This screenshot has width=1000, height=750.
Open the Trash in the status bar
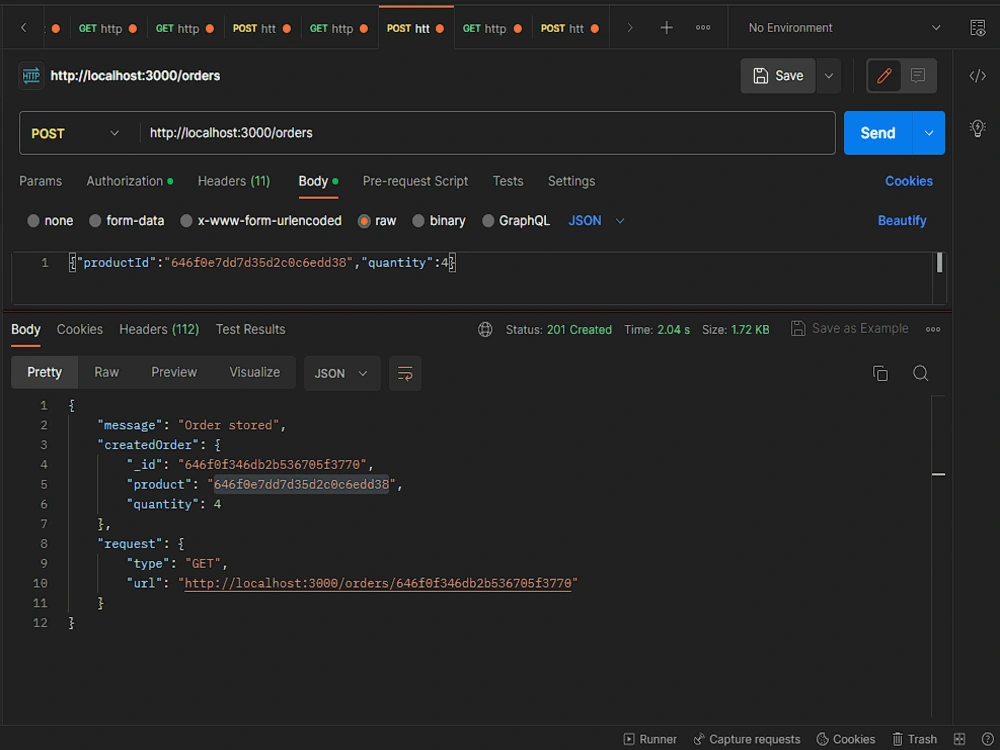click(x=914, y=739)
